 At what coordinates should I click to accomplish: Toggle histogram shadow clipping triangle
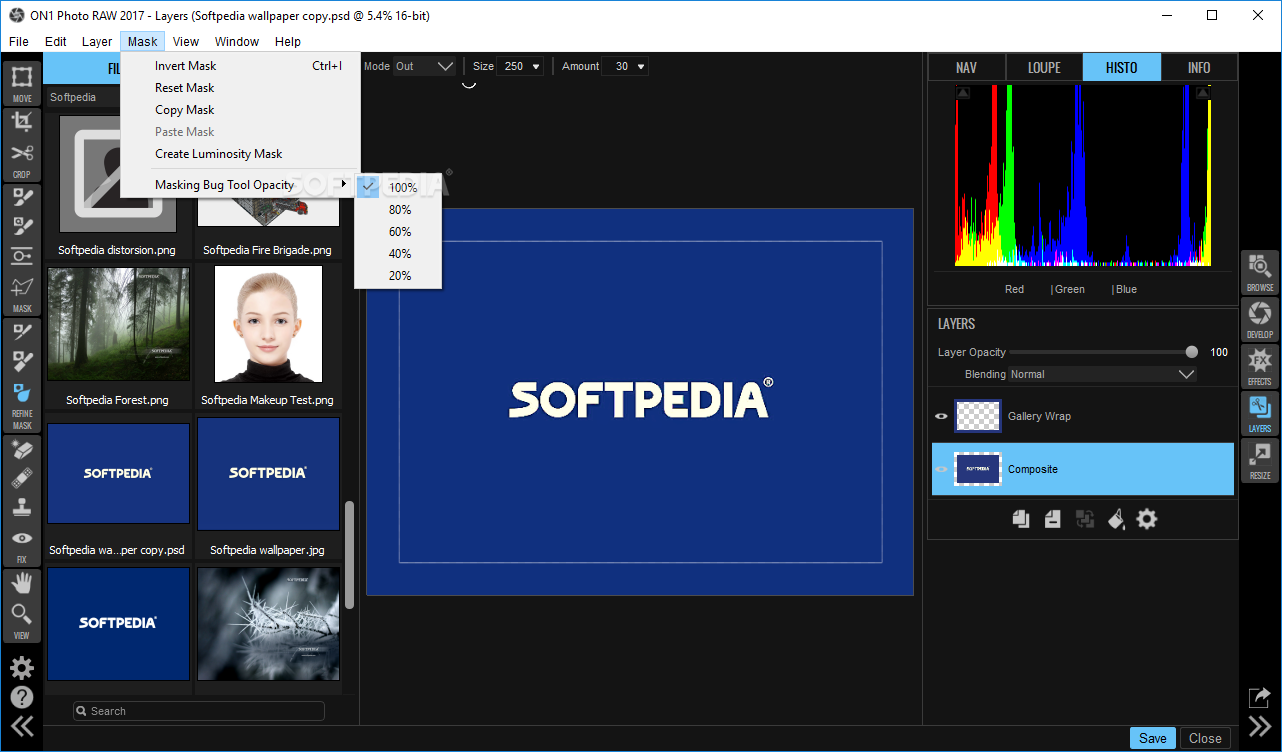coord(962,93)
